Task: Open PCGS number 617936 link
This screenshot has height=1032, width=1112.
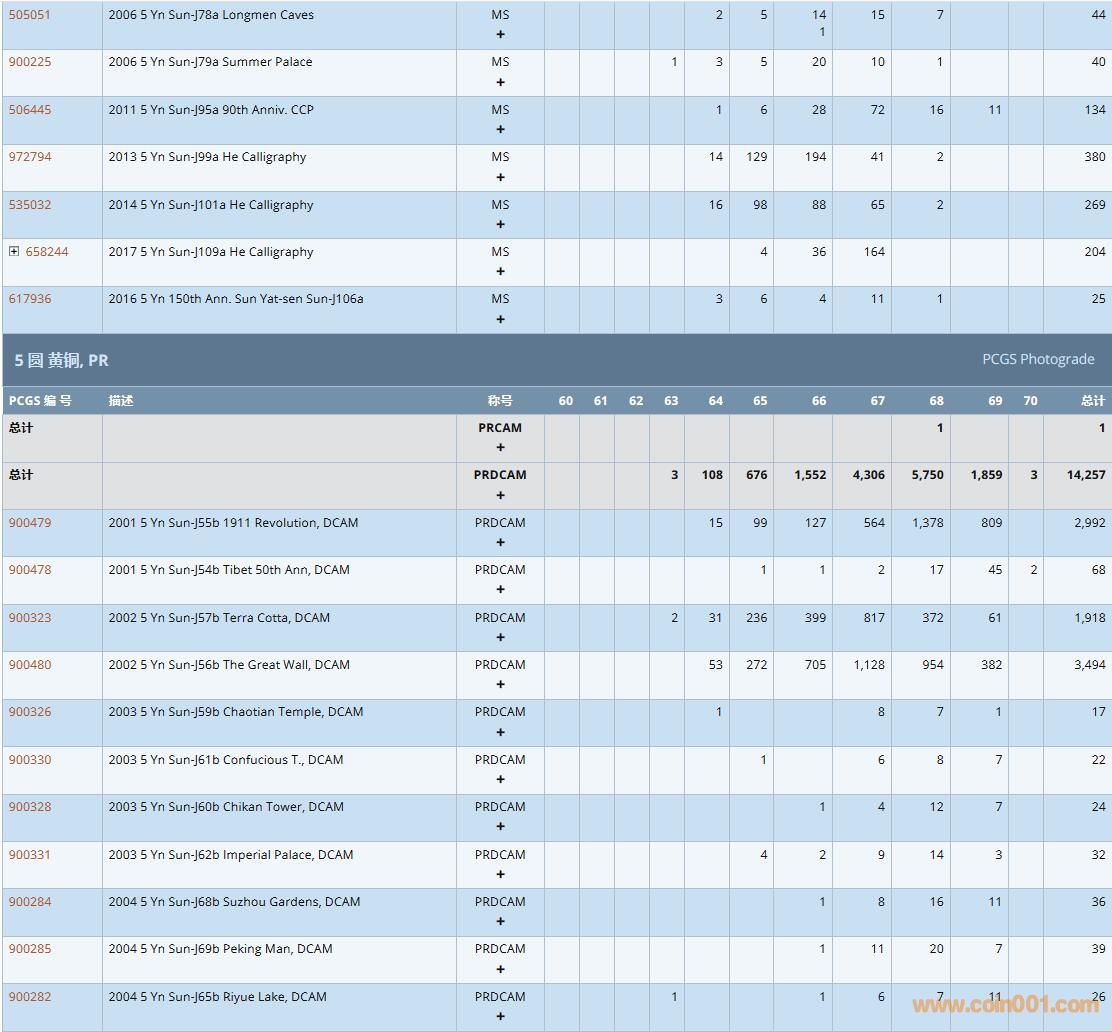Action: point(30,299)
